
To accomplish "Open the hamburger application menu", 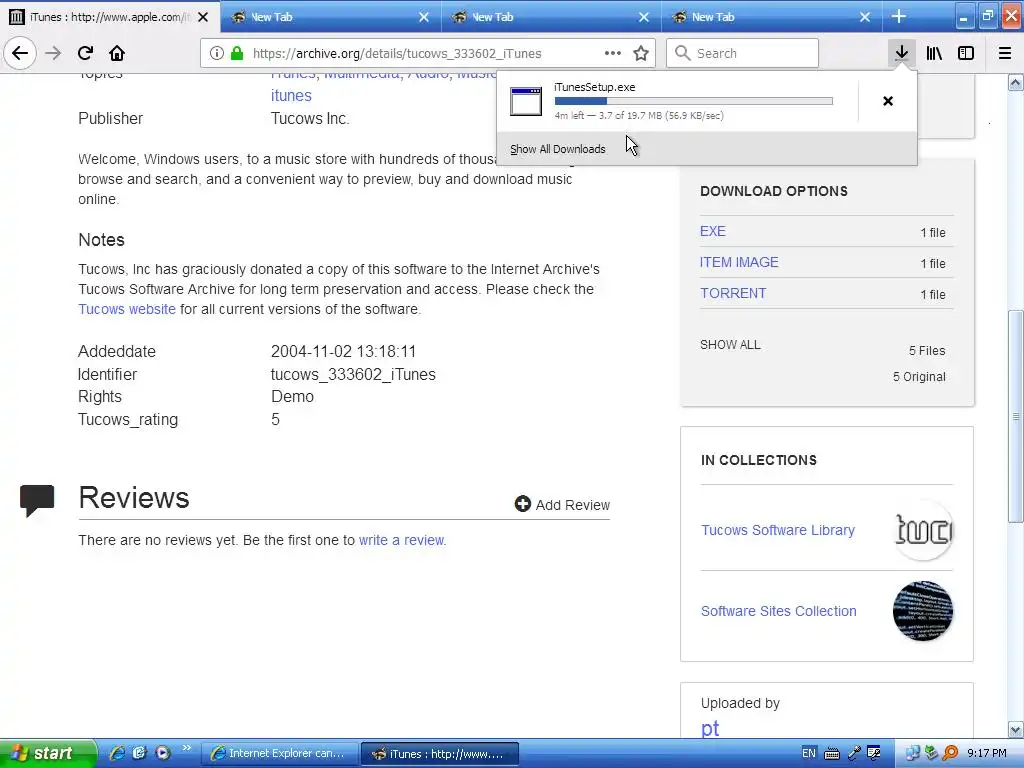I will coord(1004,53).
